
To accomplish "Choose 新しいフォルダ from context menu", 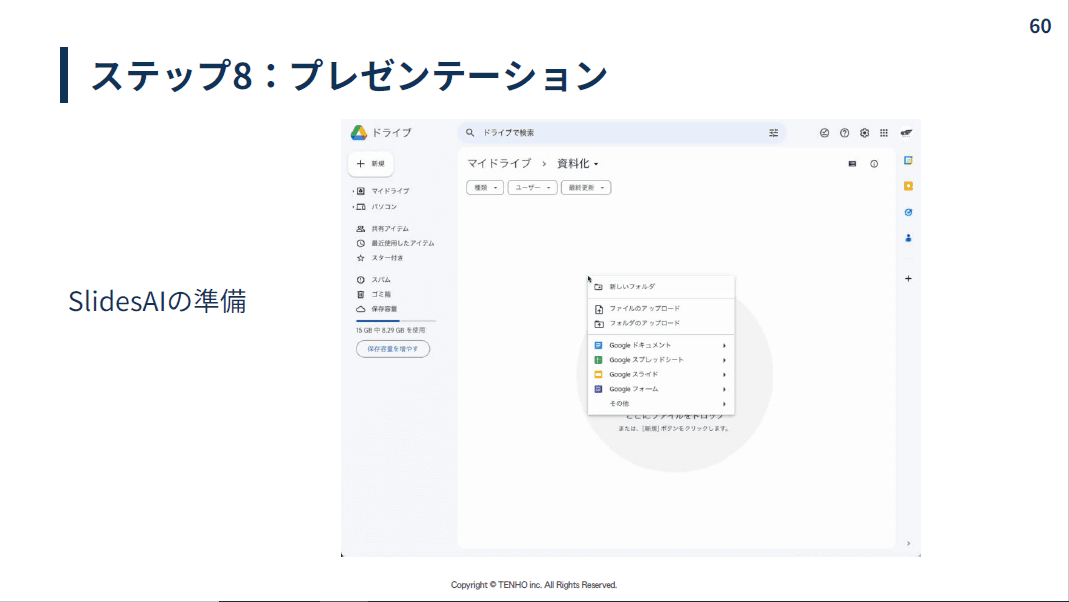I will tap(661, 287).
